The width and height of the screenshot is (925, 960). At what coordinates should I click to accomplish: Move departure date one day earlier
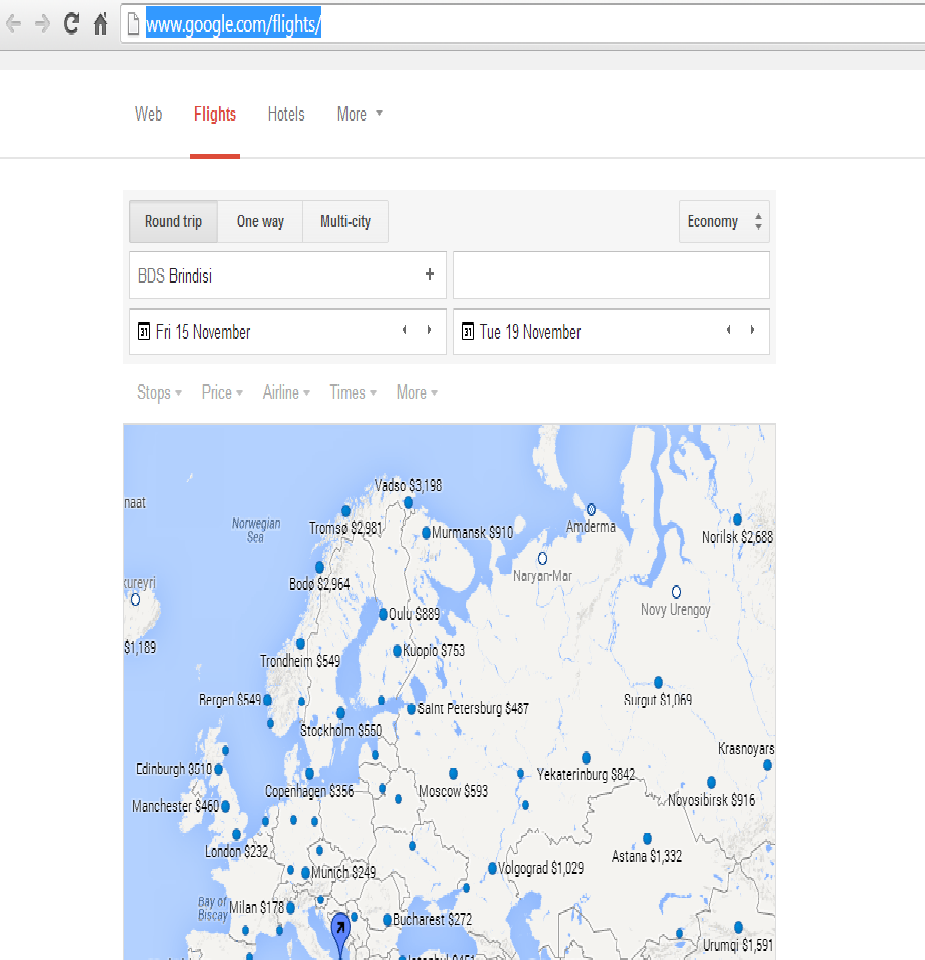[x=405, y=330]
